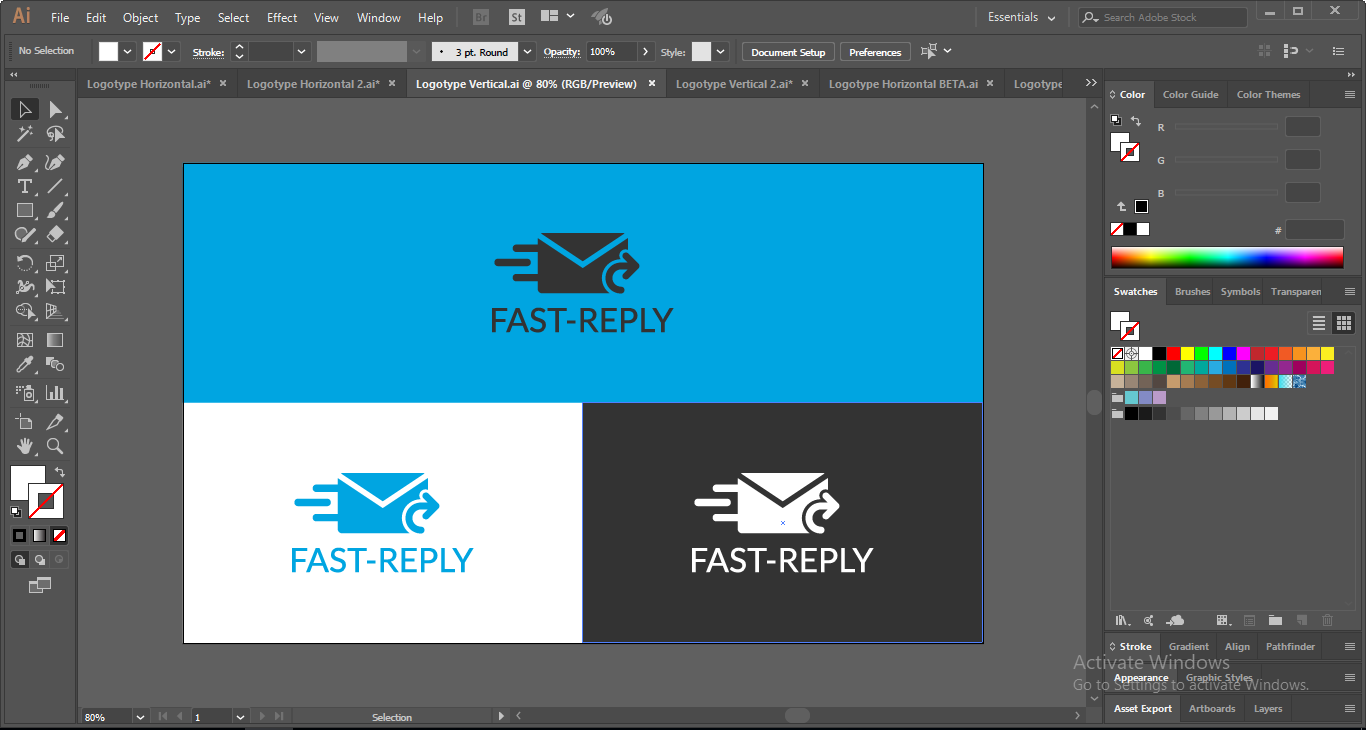Select the Blend tool

pos(56,364)
